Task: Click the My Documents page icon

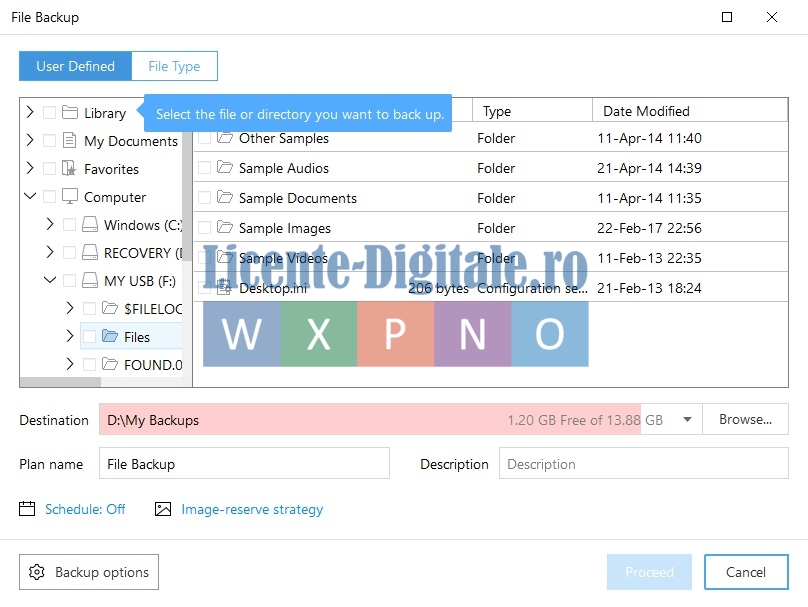Action: [69, 140]
